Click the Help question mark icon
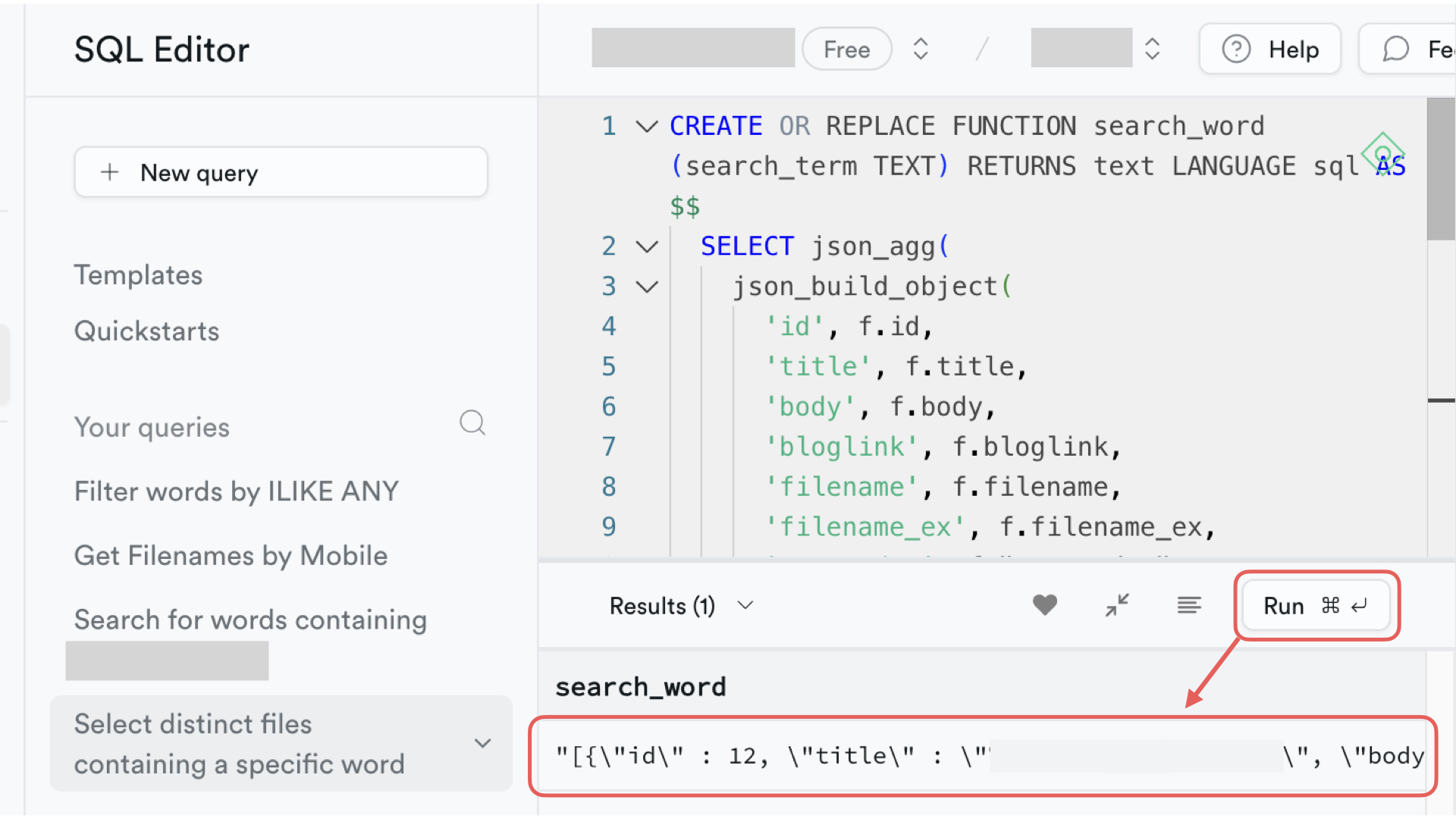1456x819 pixels. point(1236,50)
